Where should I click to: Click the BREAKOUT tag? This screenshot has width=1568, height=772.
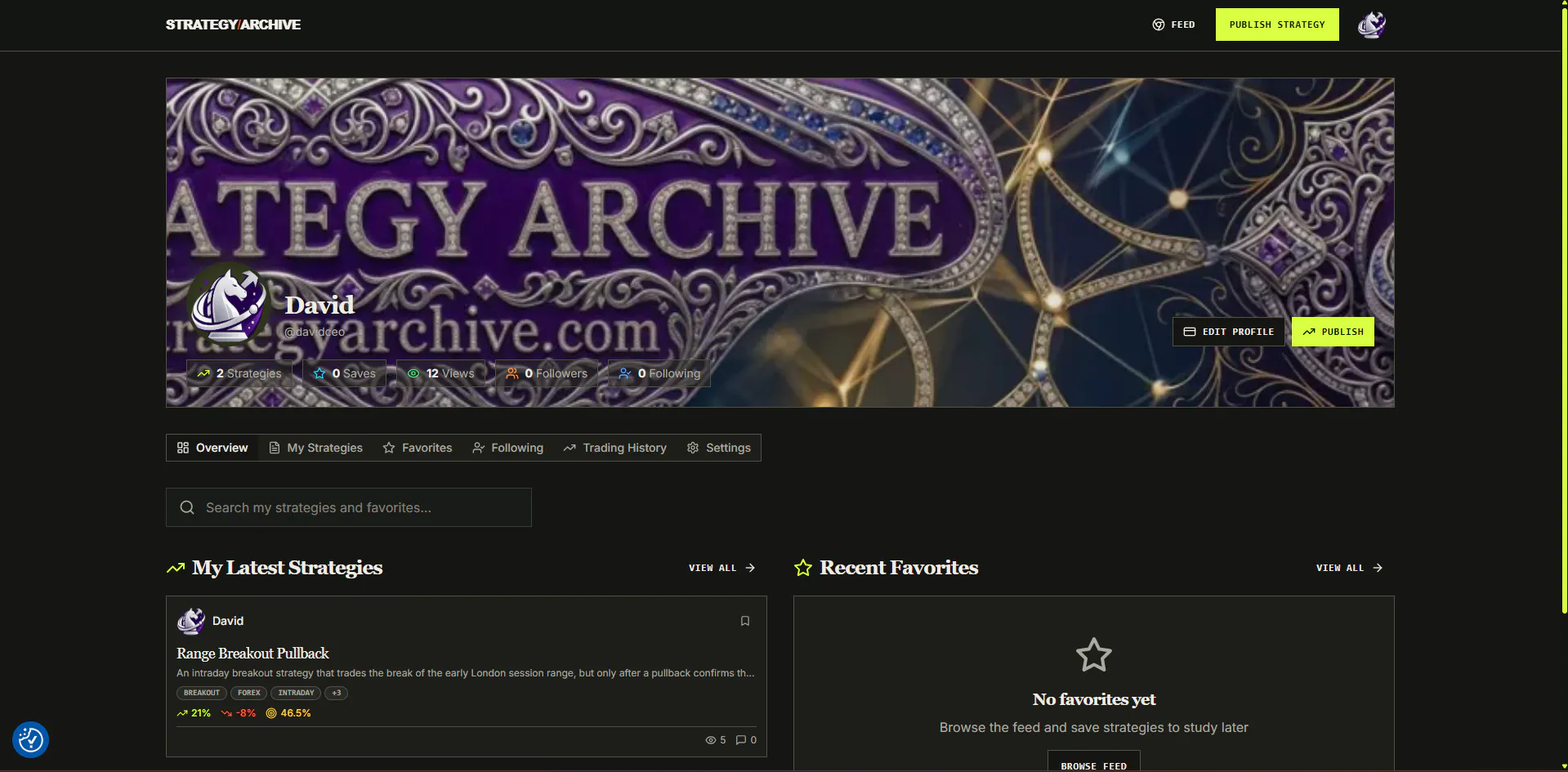pyautogui.click(x=202, y=693)
